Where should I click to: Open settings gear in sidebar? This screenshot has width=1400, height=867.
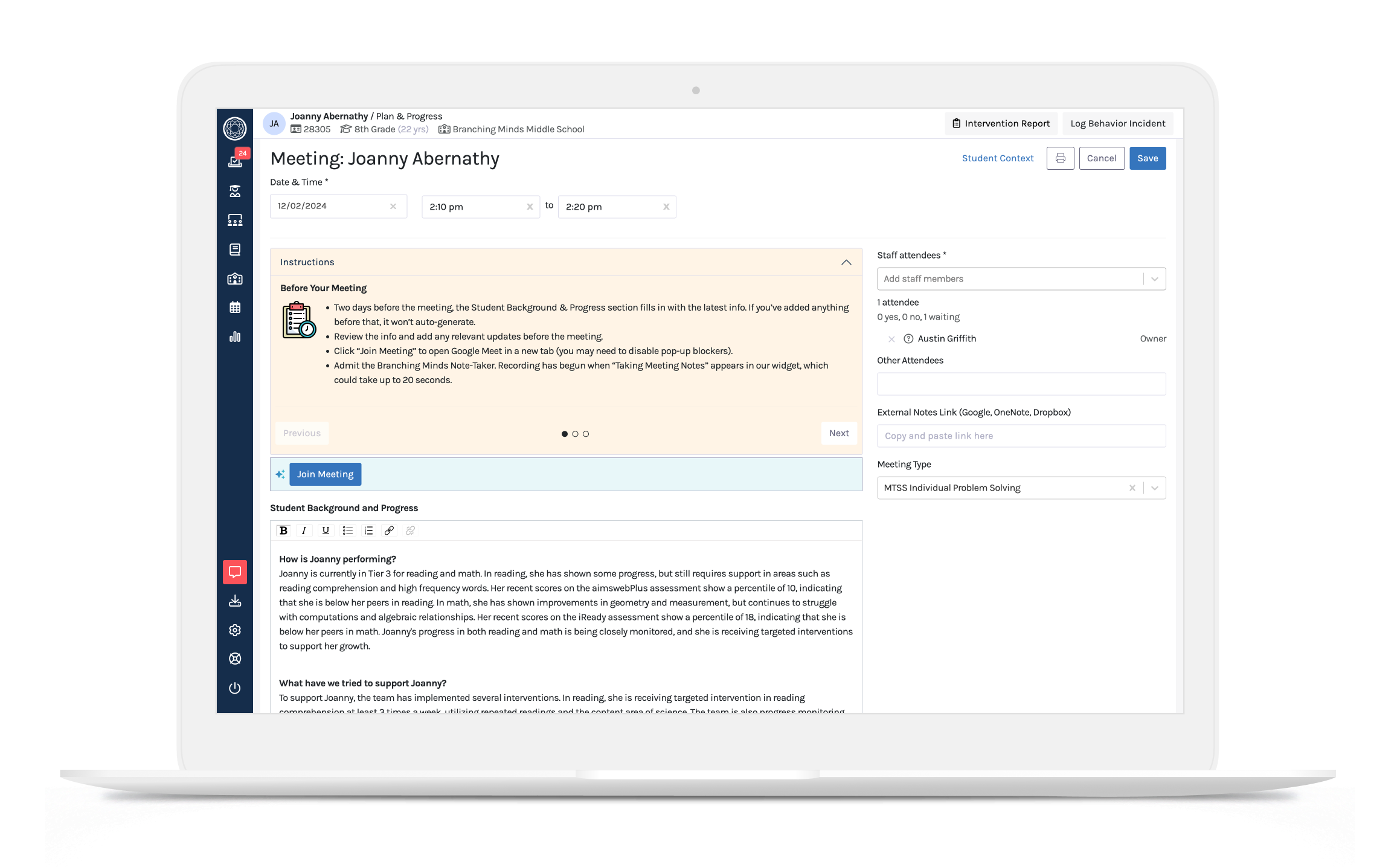click(235, 630)
